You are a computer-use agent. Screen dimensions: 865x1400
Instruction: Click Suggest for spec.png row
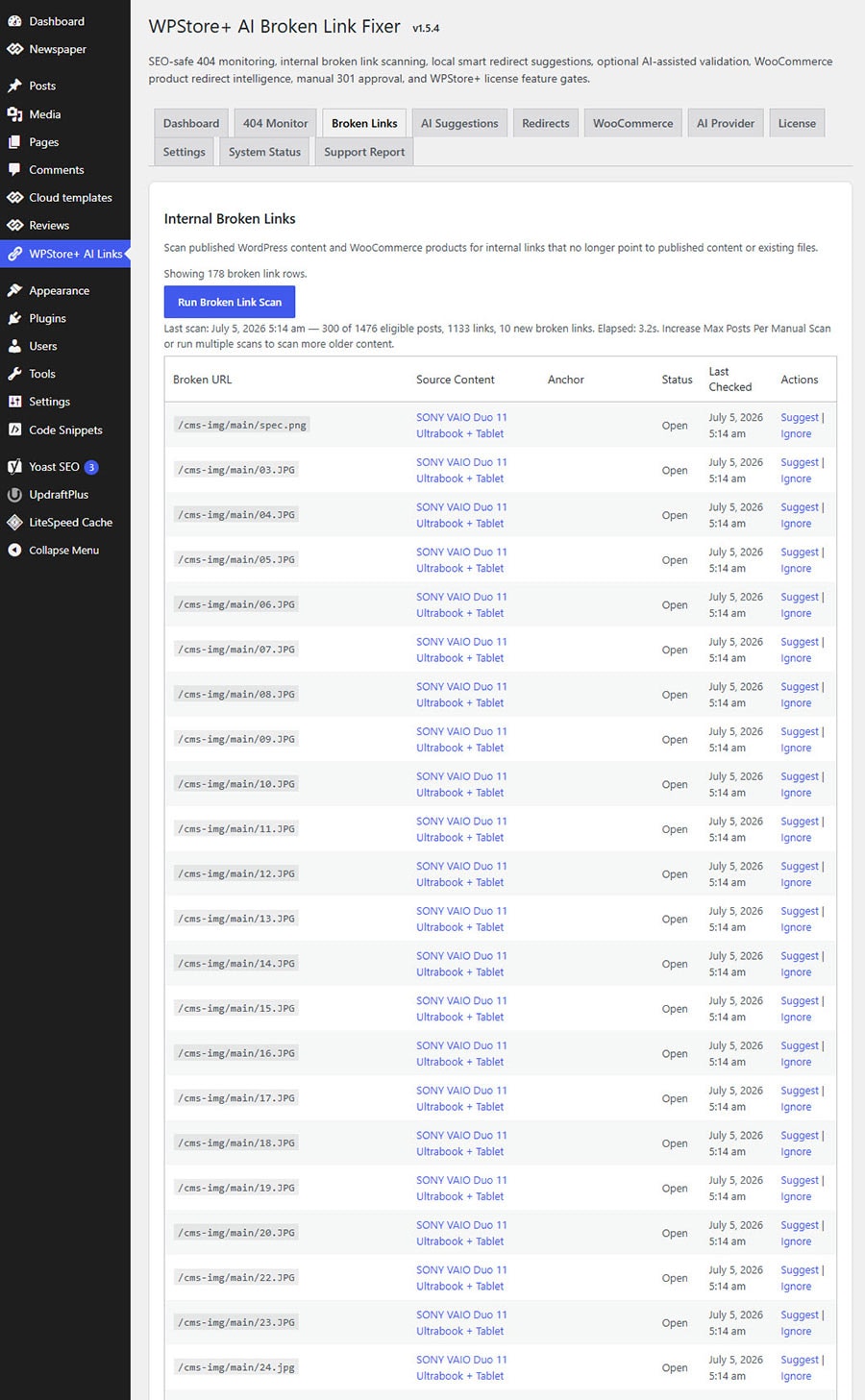tap(800, 417)
